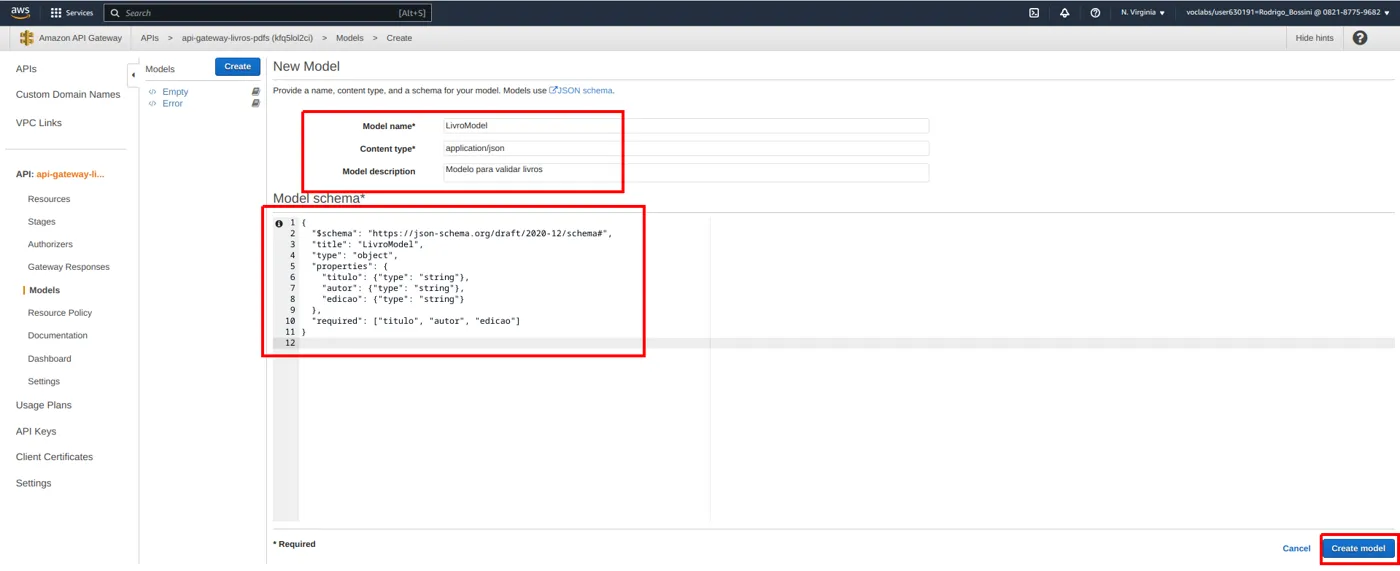Open the CloudShell icon in the top bar
This screenshot has height=571, width=1400.
point(1034,13)
